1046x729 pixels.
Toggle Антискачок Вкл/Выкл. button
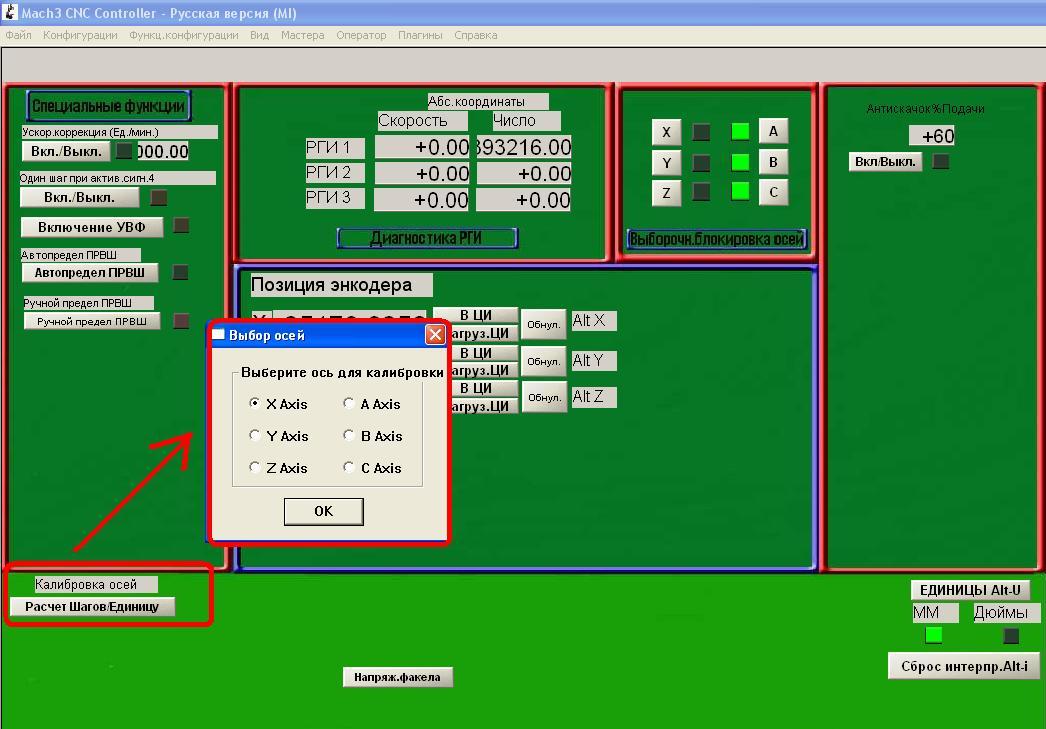pos(885,161)
